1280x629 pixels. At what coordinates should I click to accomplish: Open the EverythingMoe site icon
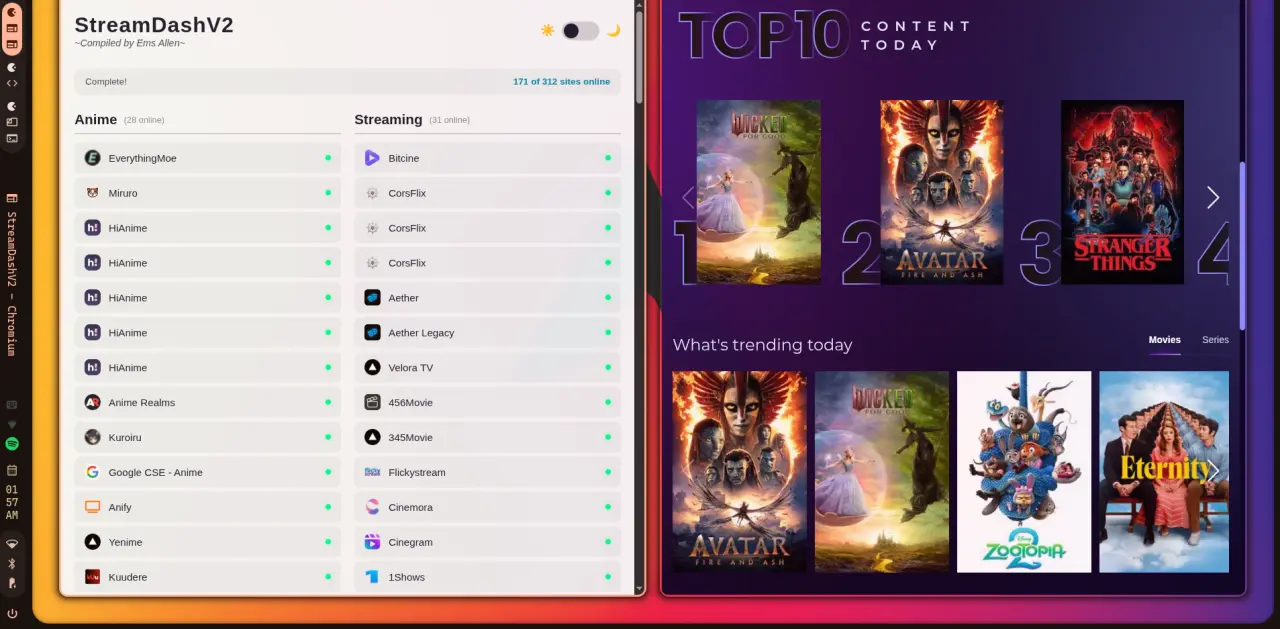(x=92, y=158)
